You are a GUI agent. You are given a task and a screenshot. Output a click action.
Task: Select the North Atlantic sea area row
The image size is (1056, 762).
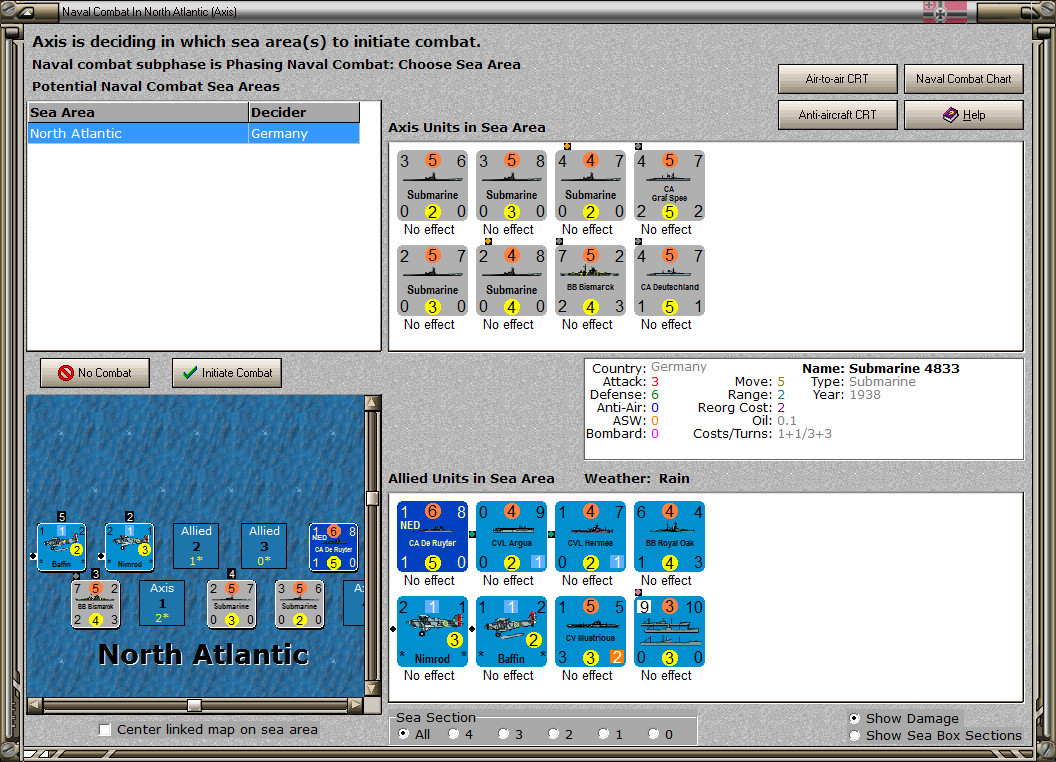tap(194, 133)
